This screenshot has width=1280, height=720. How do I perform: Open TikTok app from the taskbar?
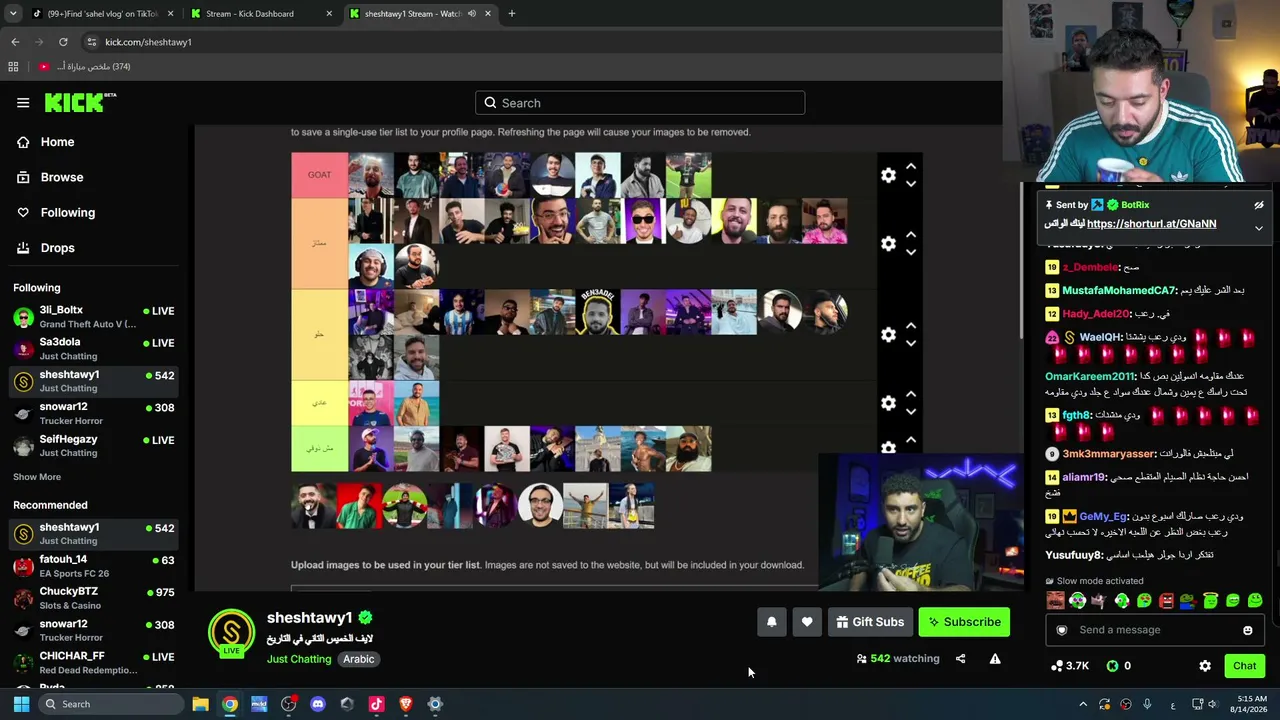tap(376, 704)
